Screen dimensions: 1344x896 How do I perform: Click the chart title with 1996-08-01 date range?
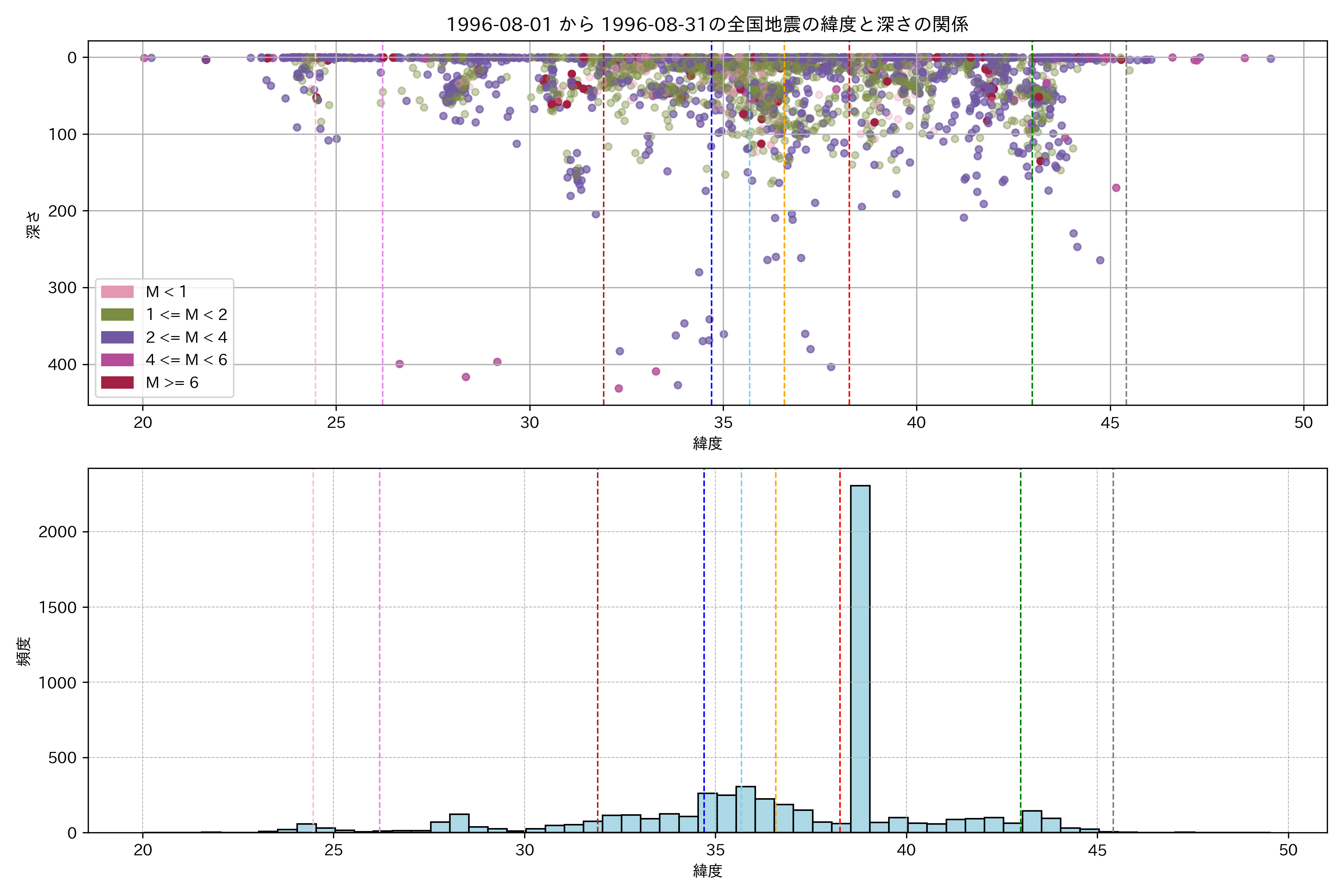[x=707, y=25]
